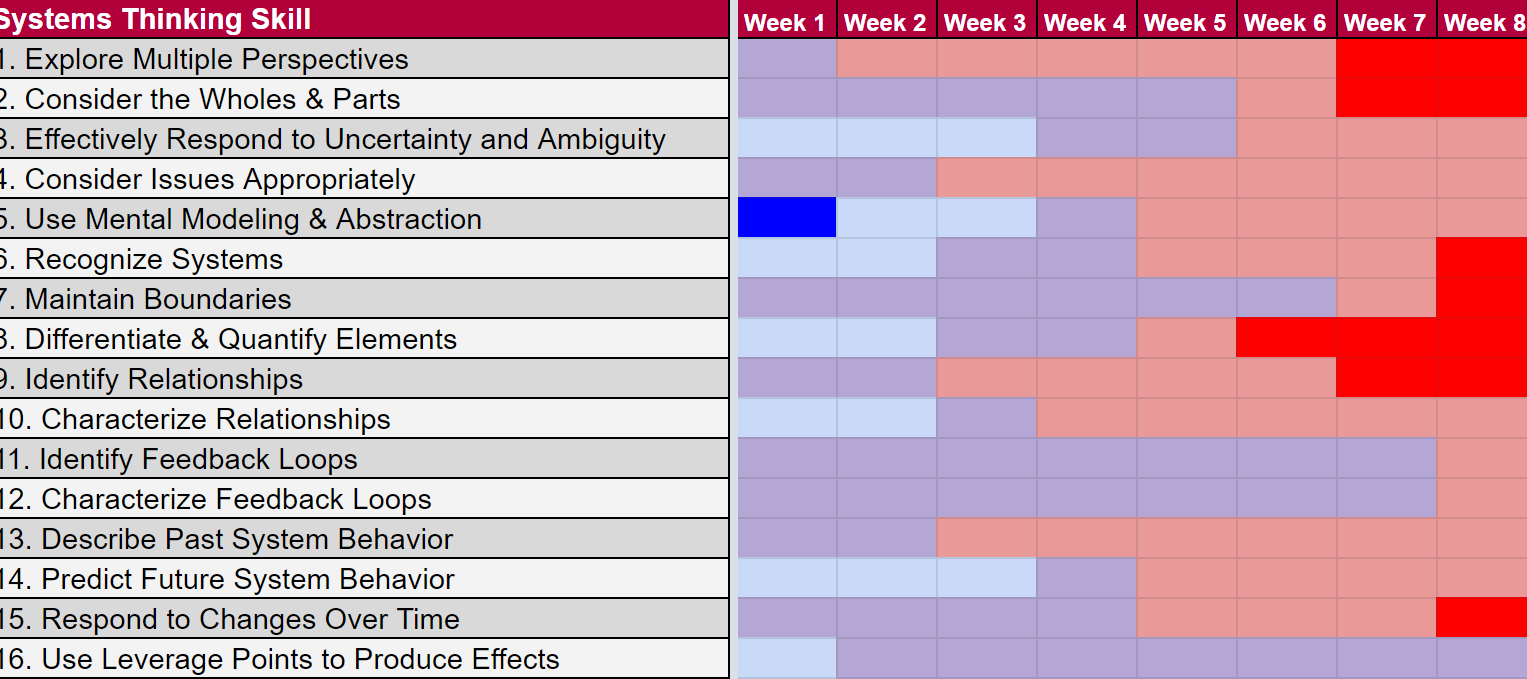Select Week 3 cell in Identify Relationships row

click(986, 378)
